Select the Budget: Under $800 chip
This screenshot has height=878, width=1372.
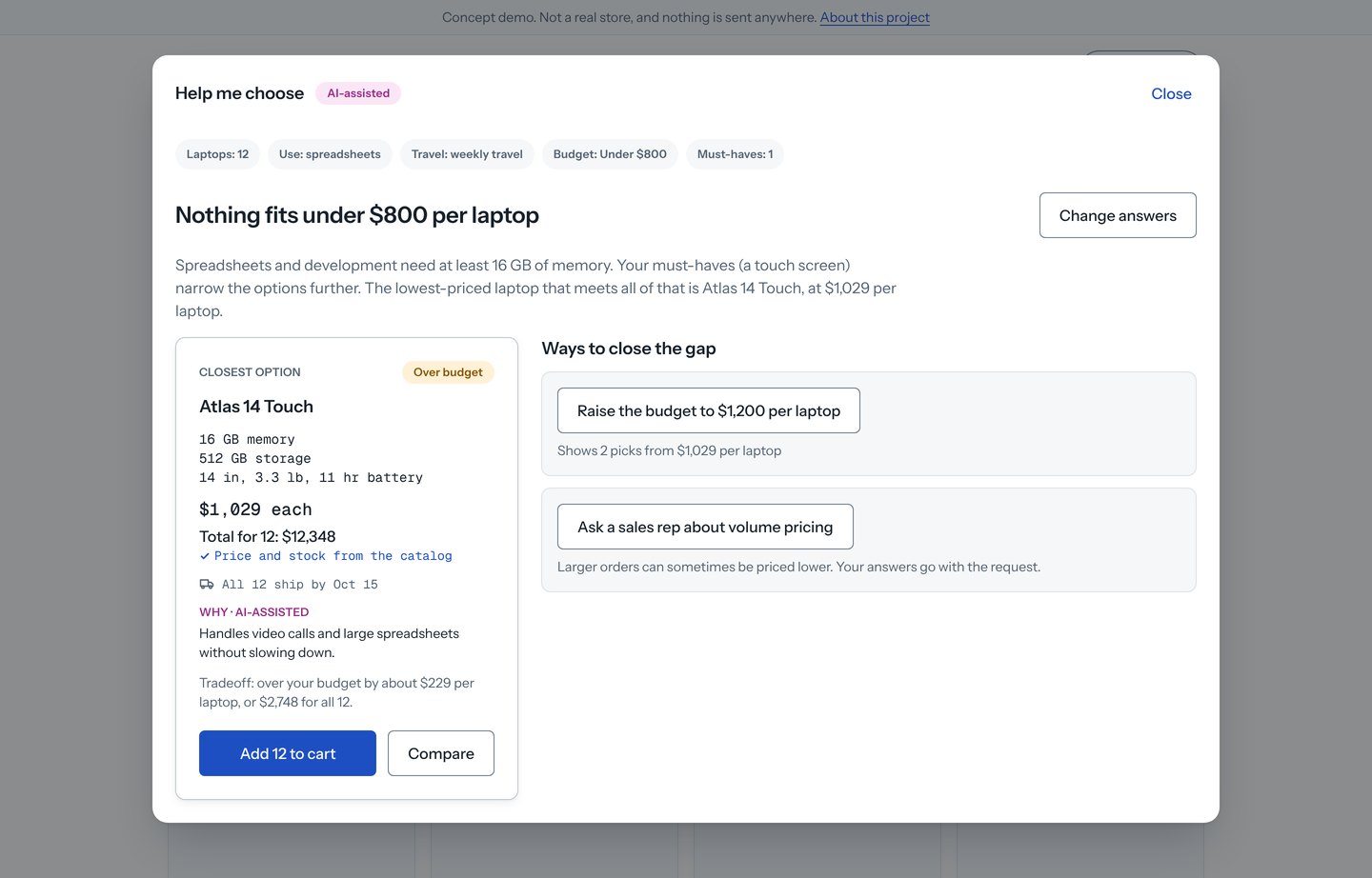click(610, 154)
